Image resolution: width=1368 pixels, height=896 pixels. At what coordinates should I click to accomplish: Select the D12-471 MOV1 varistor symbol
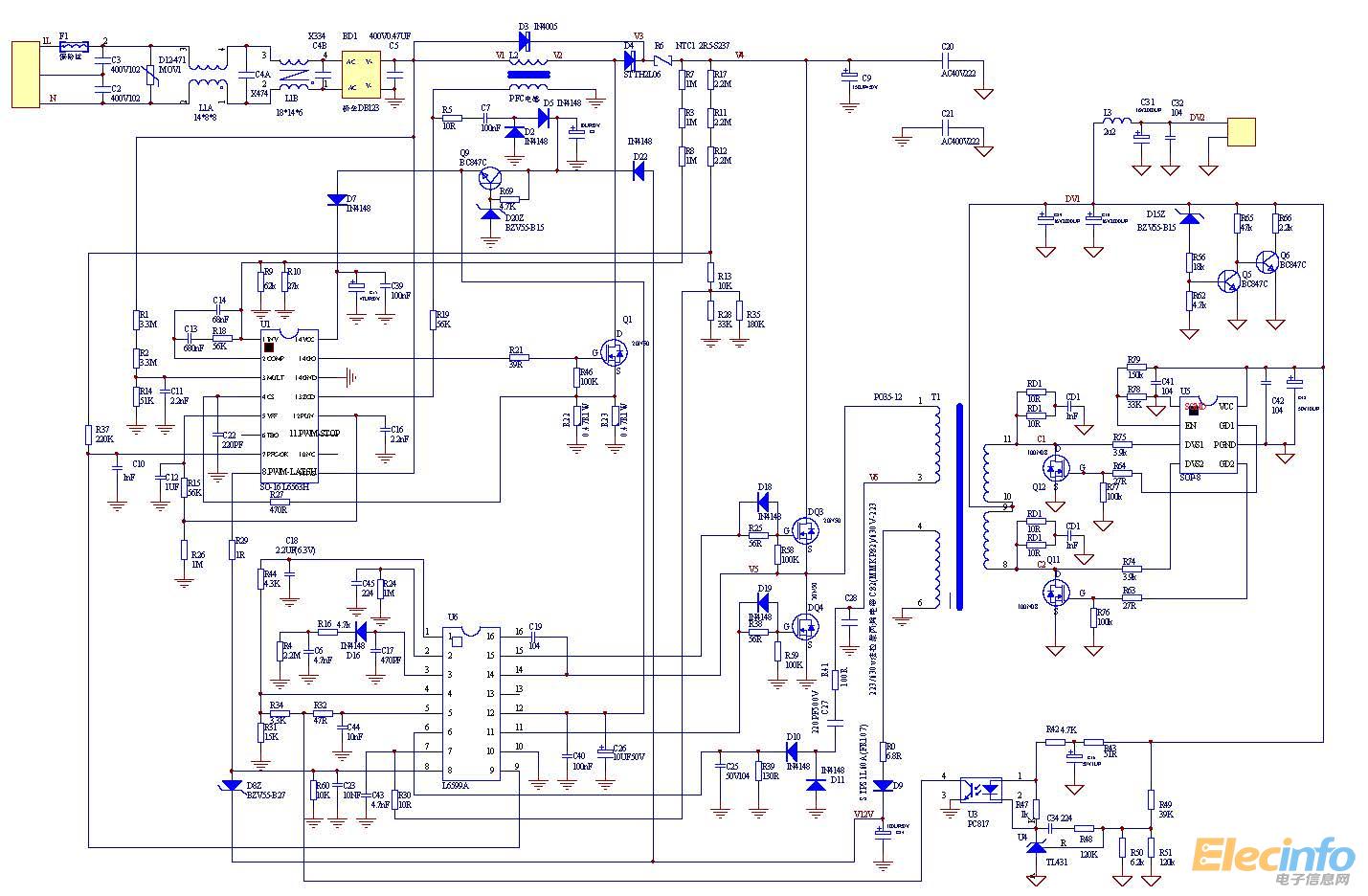[151, 75]
